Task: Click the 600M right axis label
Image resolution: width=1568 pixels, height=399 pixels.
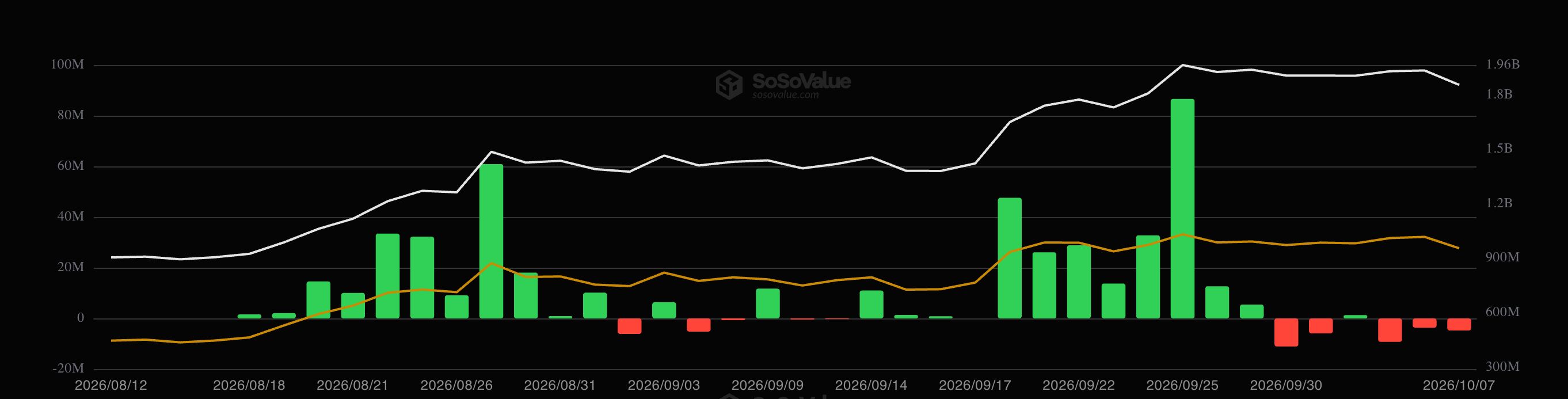Action: (x=1502, y=312)
